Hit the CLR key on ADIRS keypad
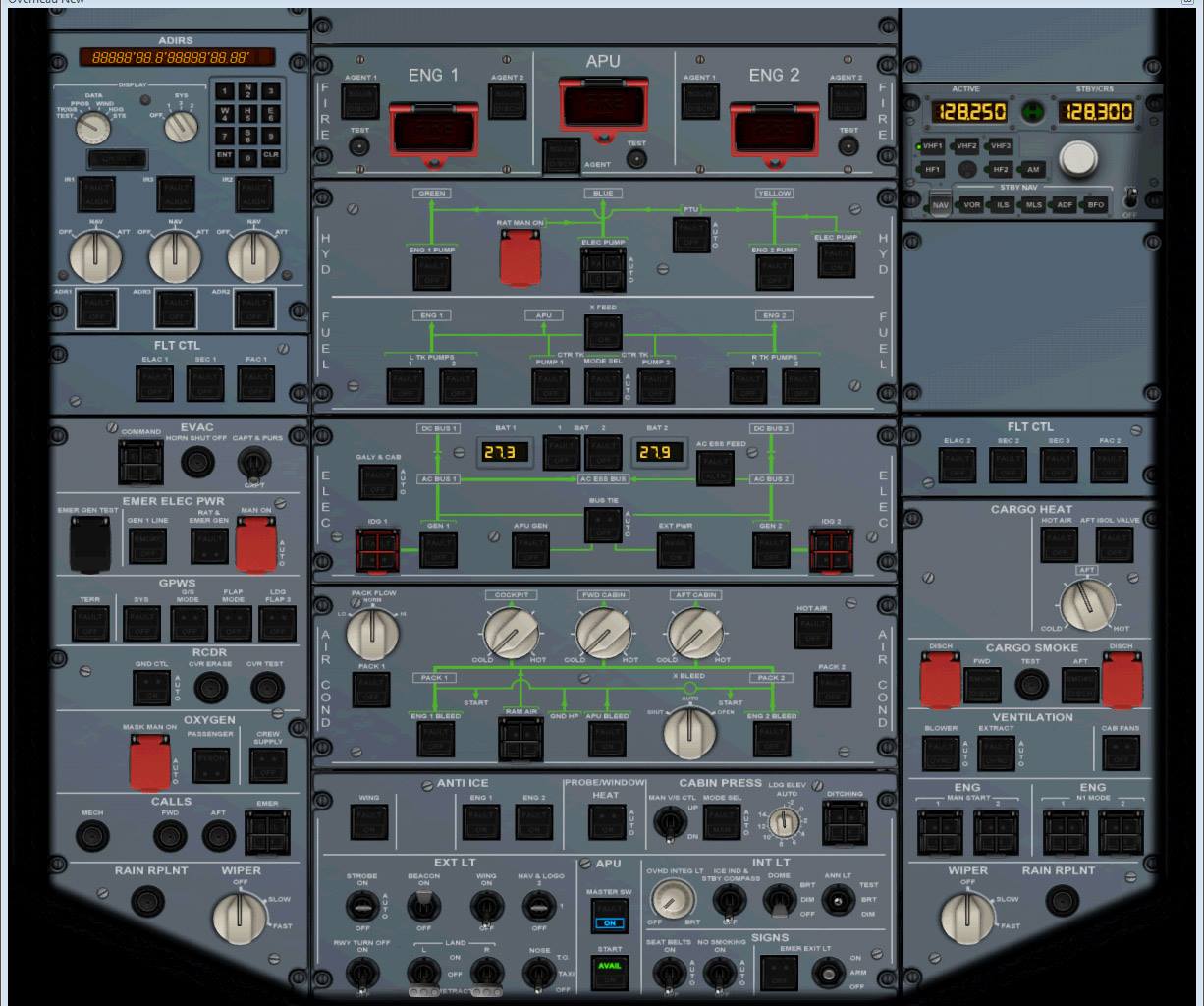This screenshot has width=1204, height=1006. point(271,156)
